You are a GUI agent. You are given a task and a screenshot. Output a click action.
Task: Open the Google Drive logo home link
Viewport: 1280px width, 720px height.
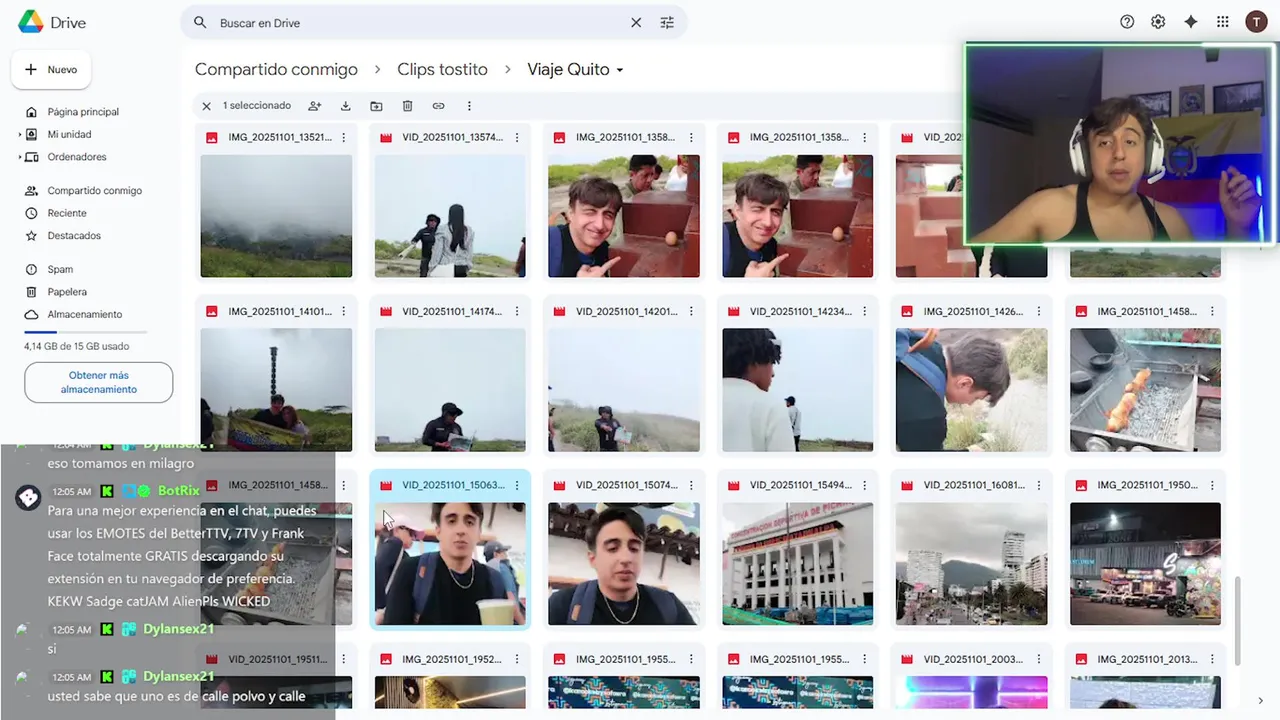tap(52, 22)
